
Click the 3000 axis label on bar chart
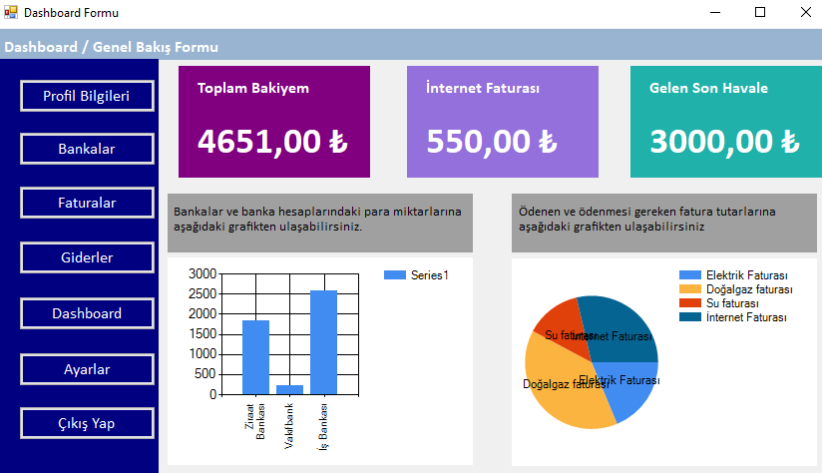(202, 274)
